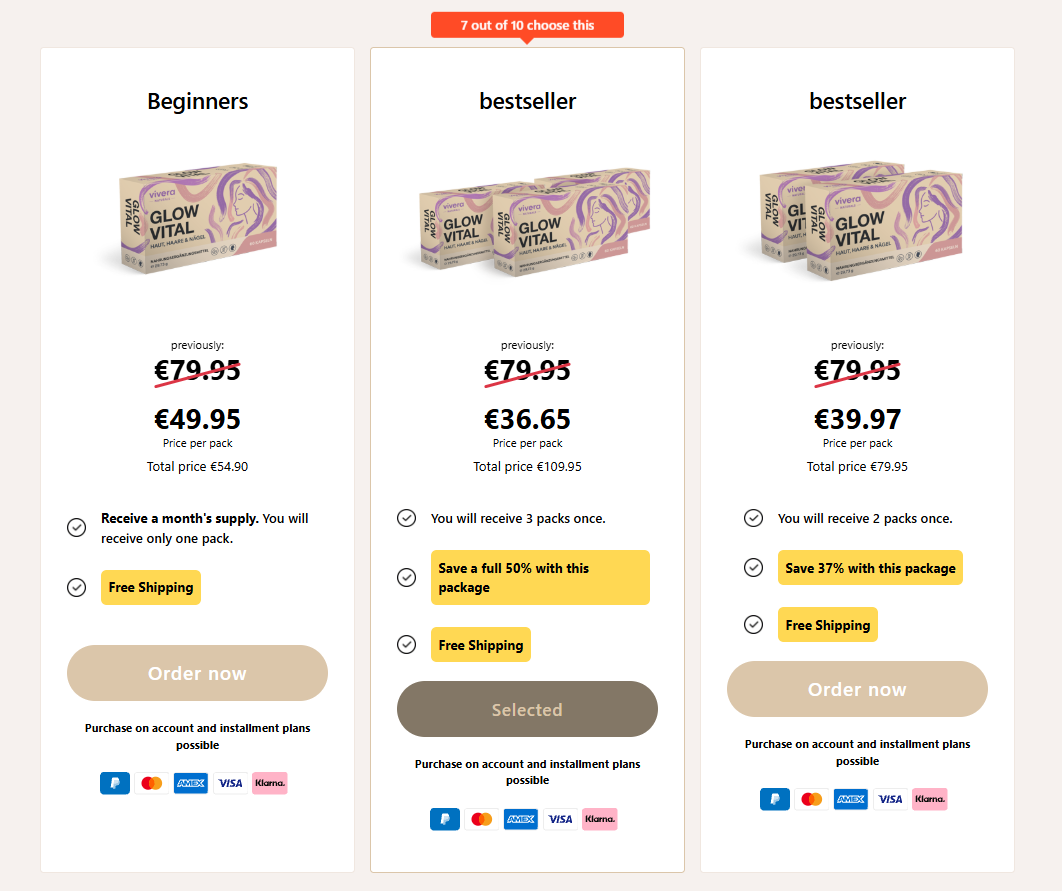1062x891 pixels.
Task: Click the Klarna icon in the Beginners card
Action: click(270, 783)
